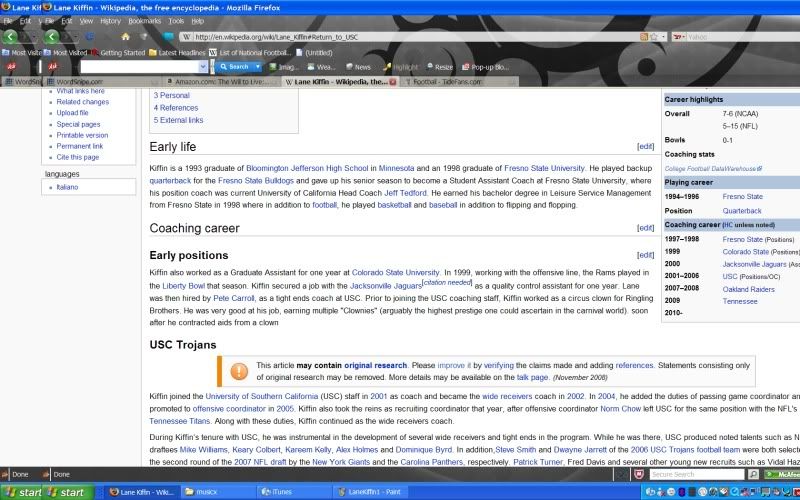Viewport: 800px width, 500px height.
Task: Switch to the Italiano language link
Action: click(x=67, y=187)
